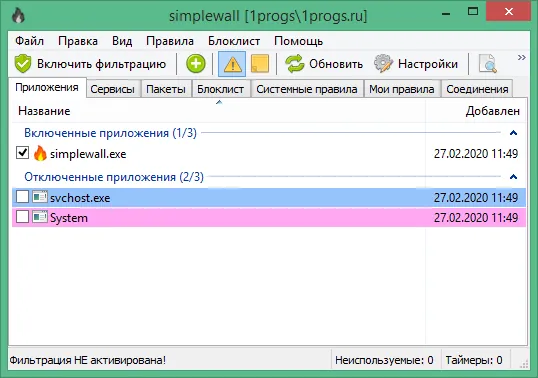Expand the toolbar overflow chevron
Image resolution: width=538 pixels, height=378 pixels.
[522, 57]
